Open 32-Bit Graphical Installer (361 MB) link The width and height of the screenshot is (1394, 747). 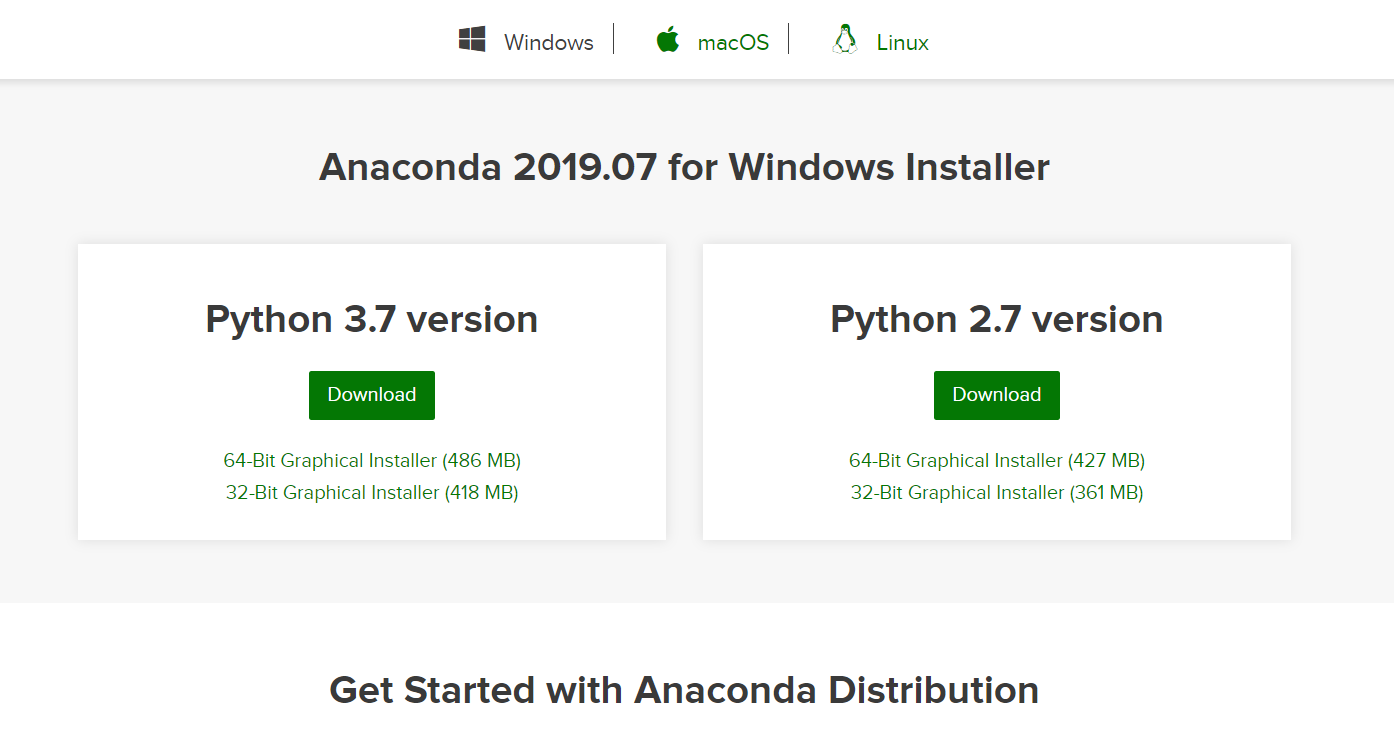[x=997, y=493]
